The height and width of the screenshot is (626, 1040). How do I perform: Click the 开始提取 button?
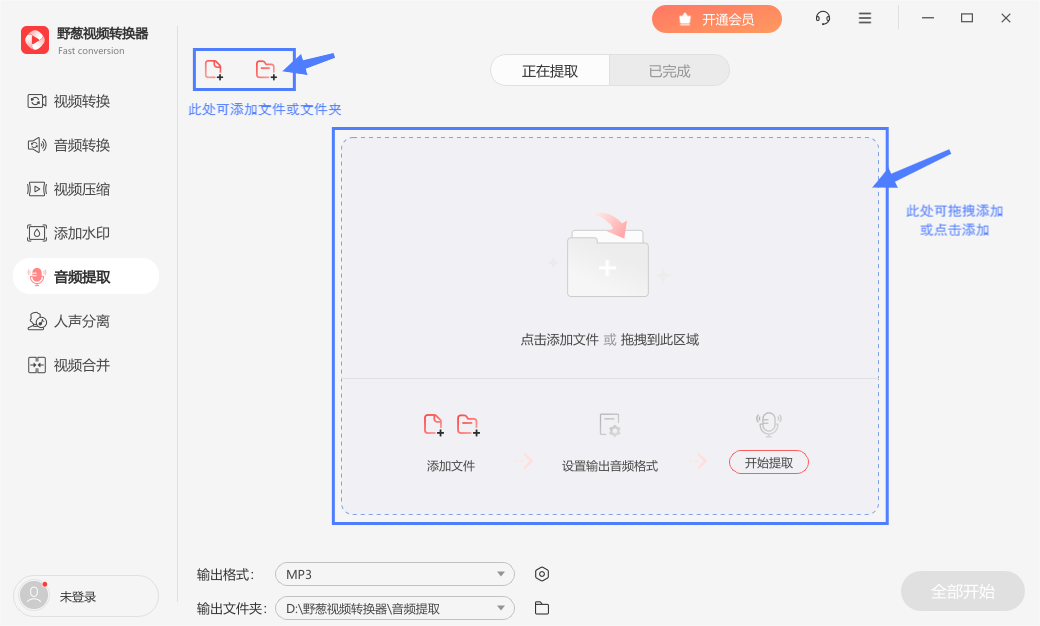click(x=769, y=462)
